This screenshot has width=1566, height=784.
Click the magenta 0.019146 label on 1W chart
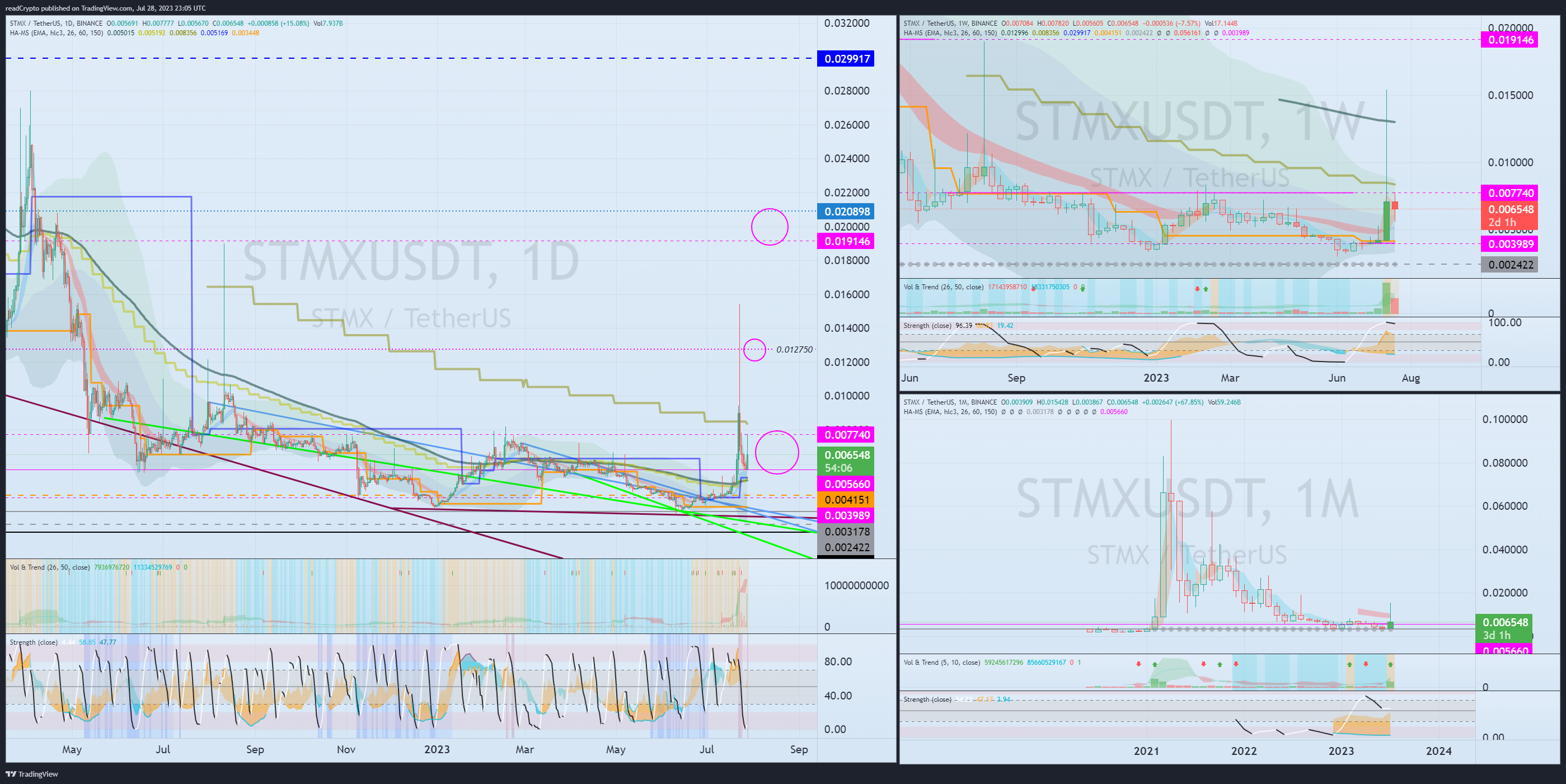point(1509,40)
